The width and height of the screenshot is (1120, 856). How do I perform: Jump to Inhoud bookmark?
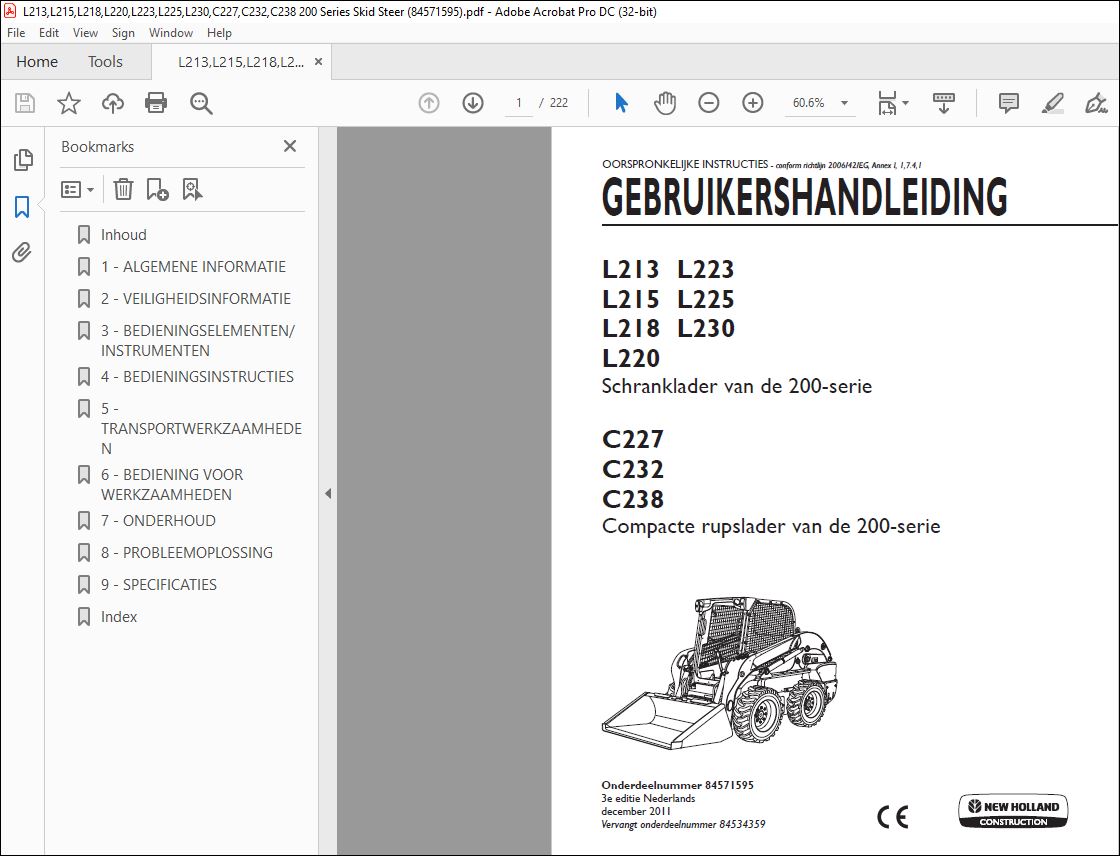124,235
